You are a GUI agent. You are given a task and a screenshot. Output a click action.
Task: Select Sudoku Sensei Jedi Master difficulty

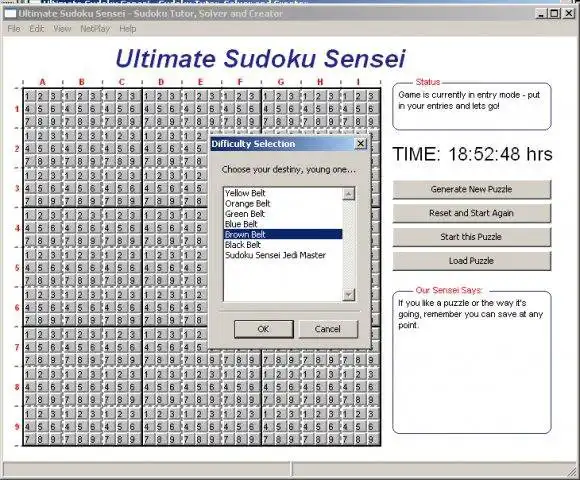(x=283, y=255)
